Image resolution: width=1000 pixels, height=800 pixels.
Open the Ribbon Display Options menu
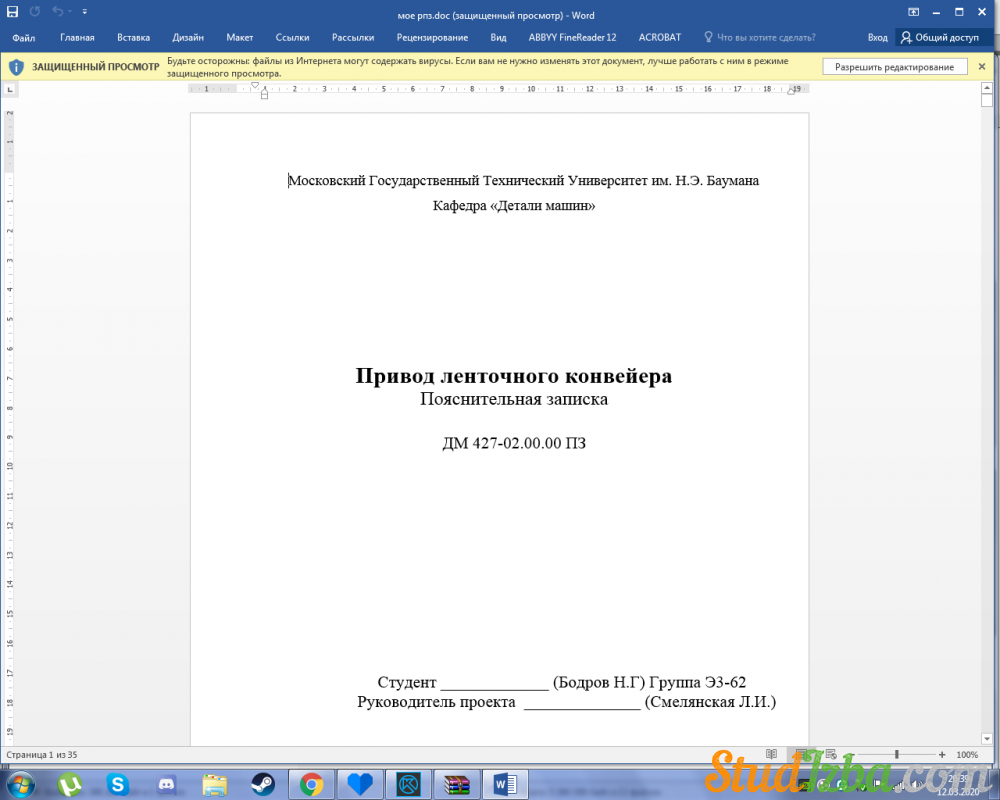[913, 12]
